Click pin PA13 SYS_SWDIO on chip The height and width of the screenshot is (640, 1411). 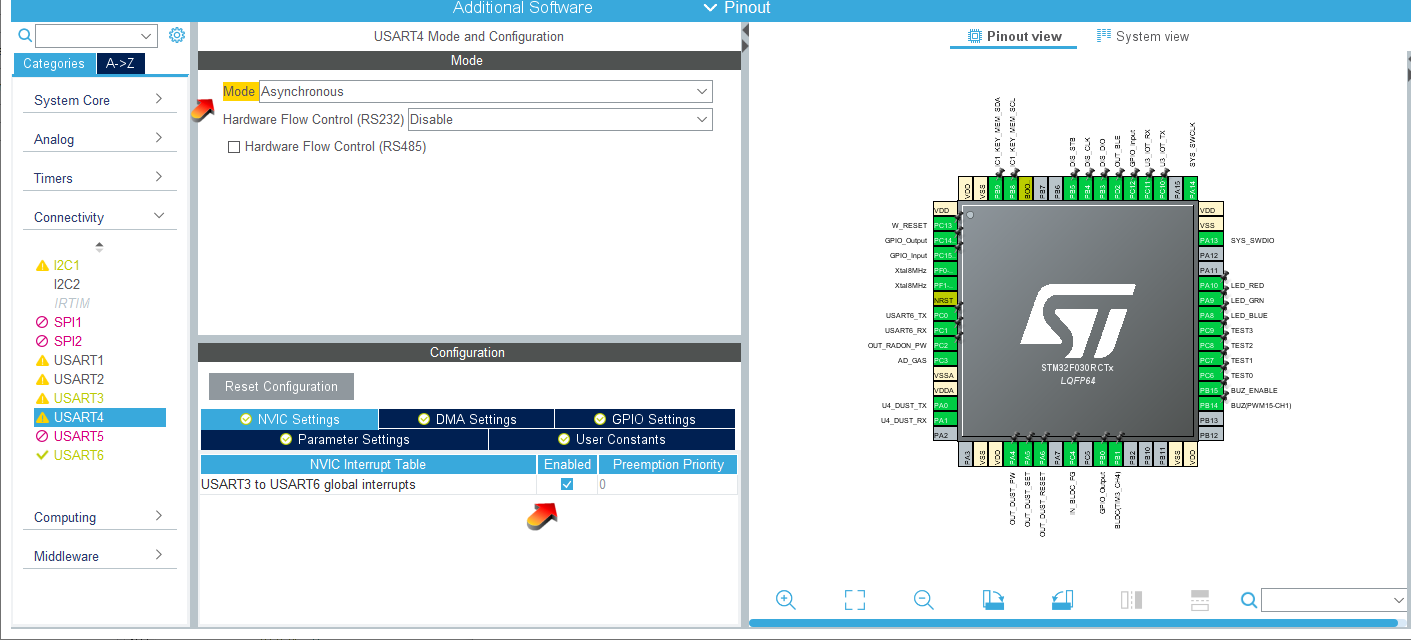(1210, 240)
